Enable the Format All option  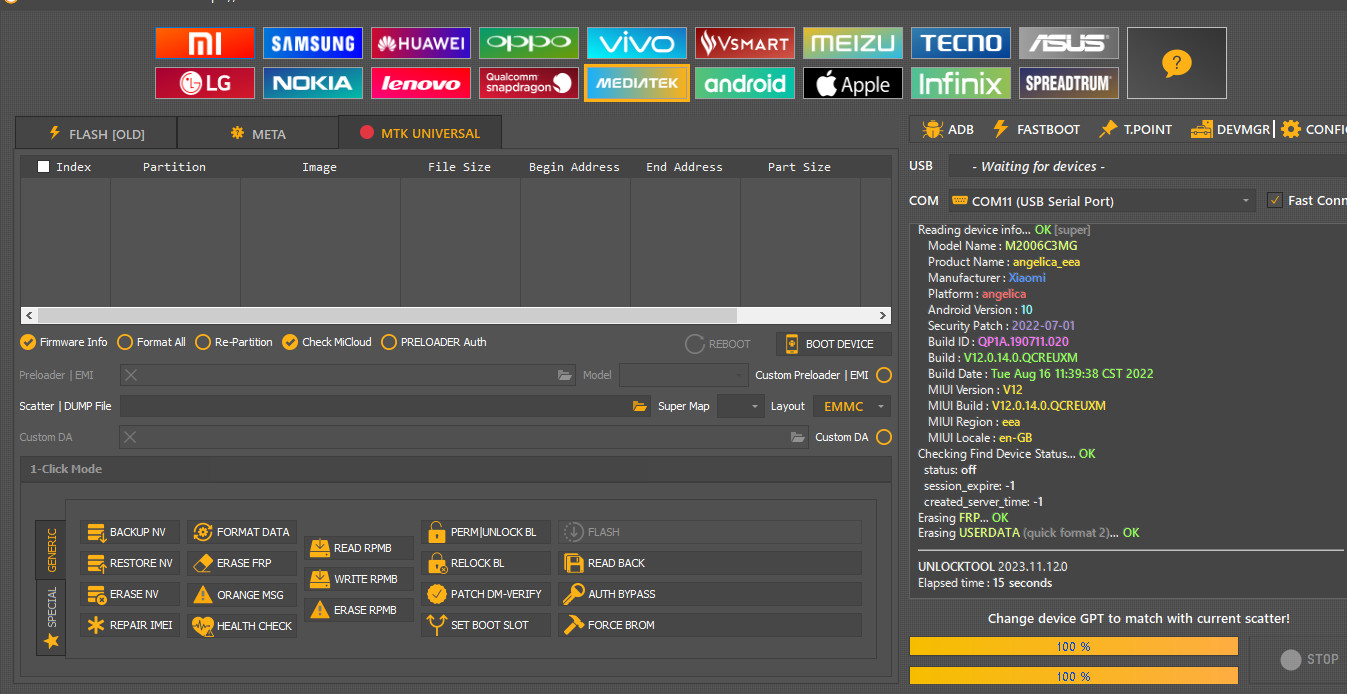[x=125, y=342]
